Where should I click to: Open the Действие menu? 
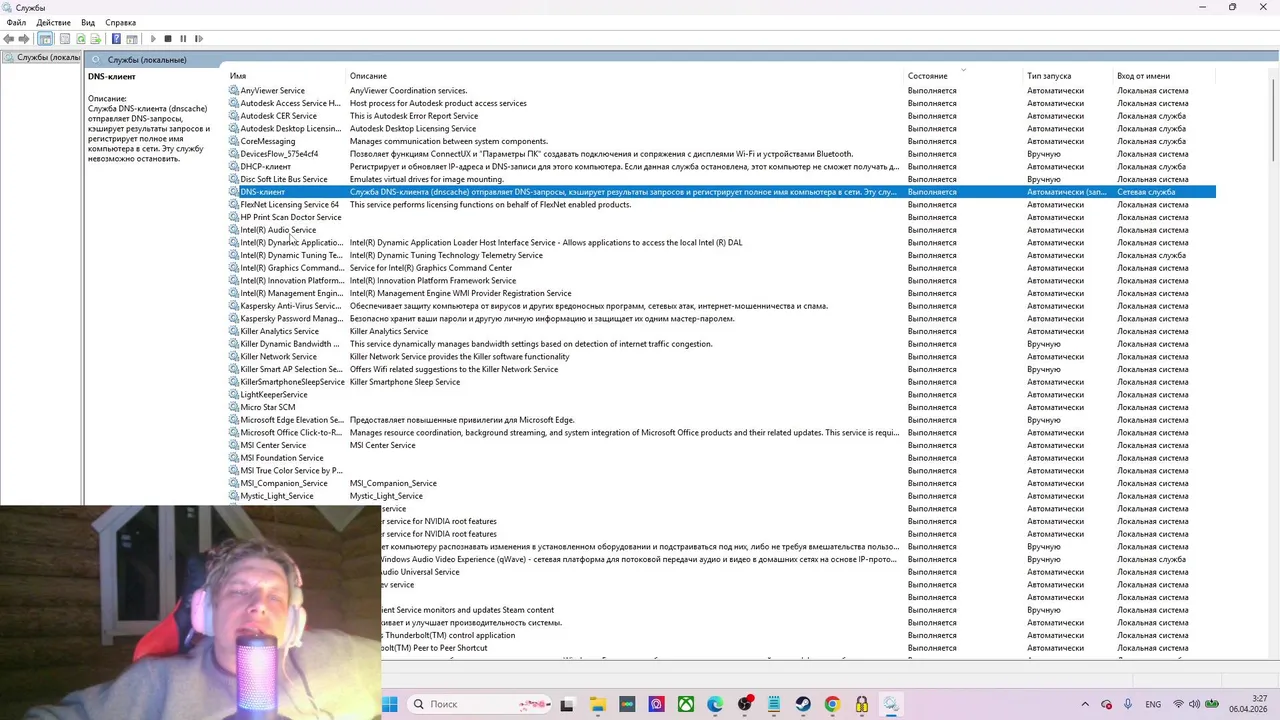coord(53,22)
